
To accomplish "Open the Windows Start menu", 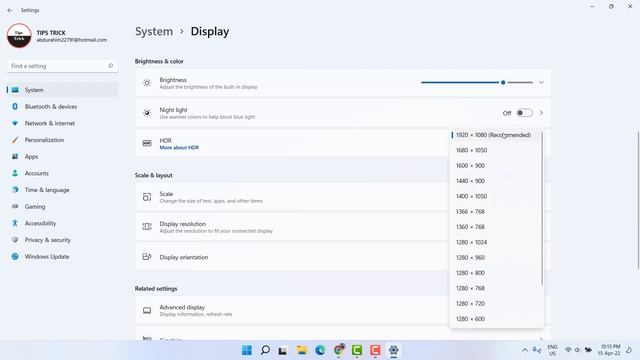I will (x=247, y=350).
